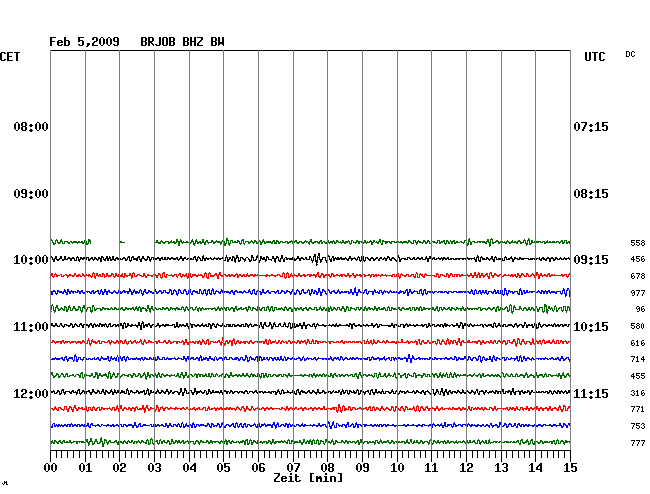Click the axis title 'Zeit [min]'
Image resolution: width=650 pixels, height=494 pixels.
308,478
